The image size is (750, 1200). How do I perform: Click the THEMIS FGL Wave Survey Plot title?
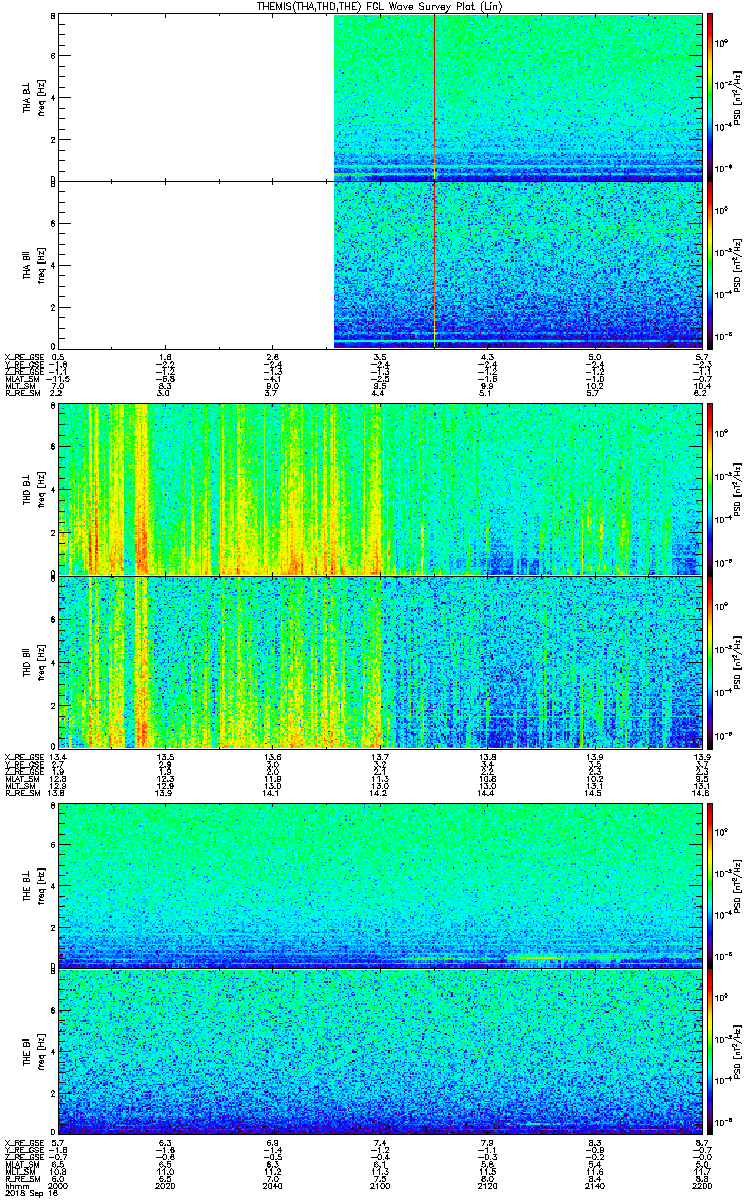(x=378, y=6)
